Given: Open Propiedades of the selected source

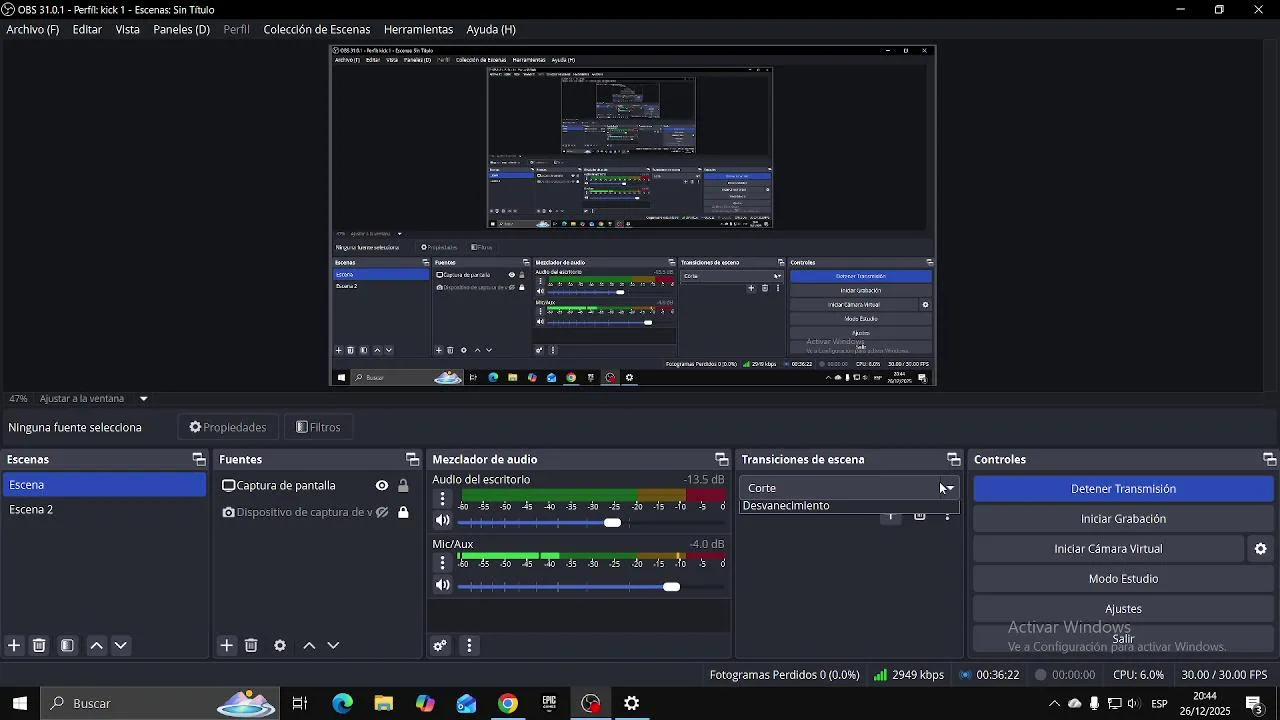Looking at the screenshot, I should (x=228, y=428).
